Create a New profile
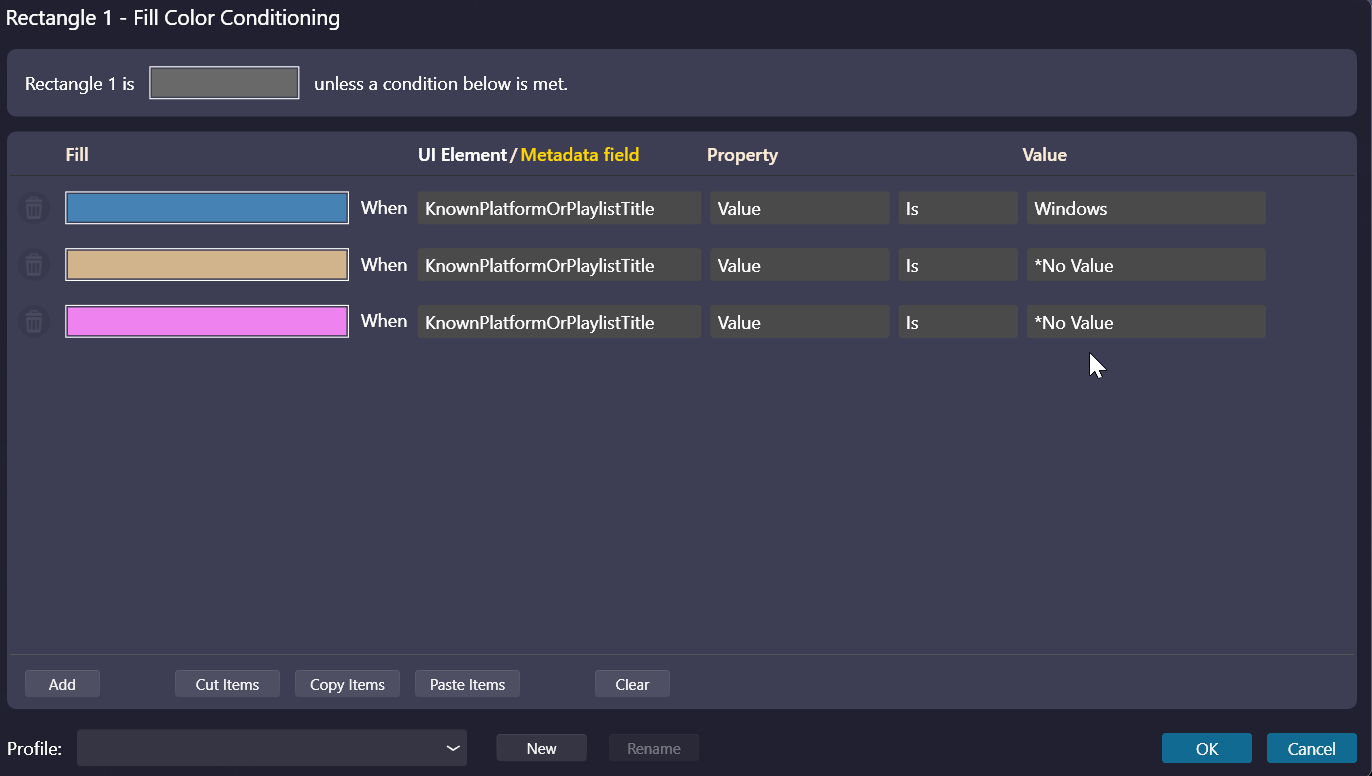The width and height of the screenshot is (1372, 776). pos(541,748)
